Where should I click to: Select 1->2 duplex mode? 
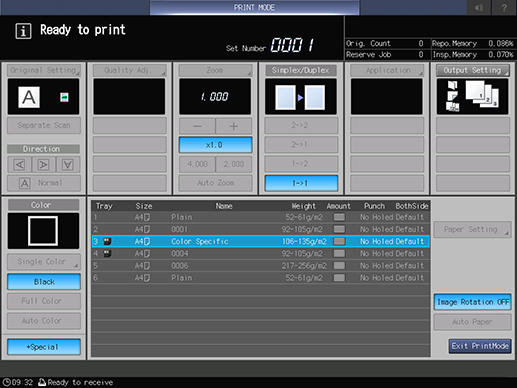point(301,164)
